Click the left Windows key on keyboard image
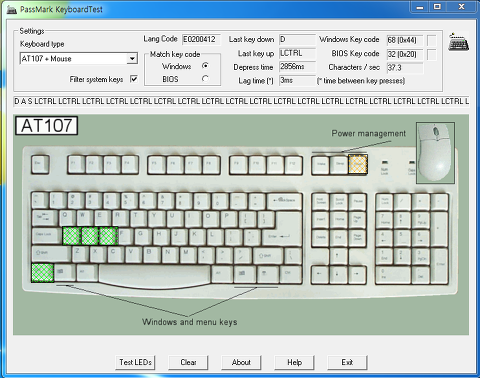Viewport: 480px width, 378px height. pyautogui.click(x=65, y=273)
